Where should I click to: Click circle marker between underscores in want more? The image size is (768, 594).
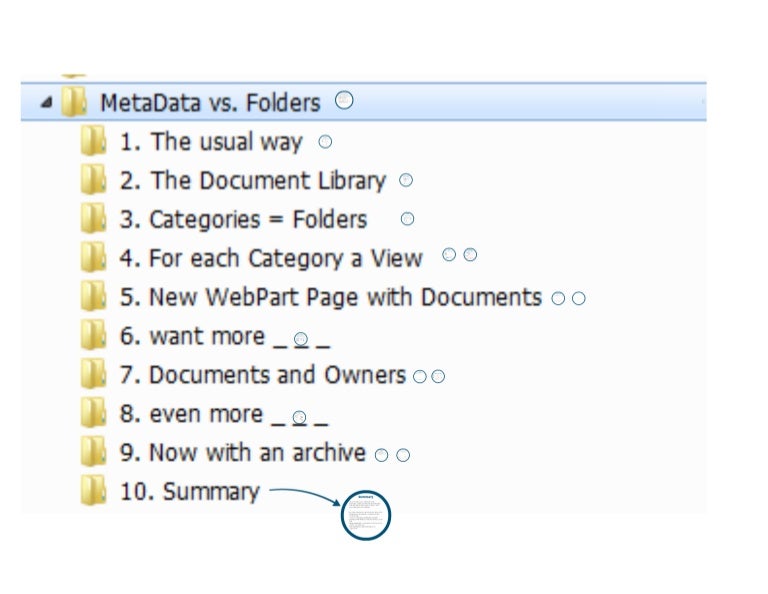pyautogui.click(x=300, y=339)
